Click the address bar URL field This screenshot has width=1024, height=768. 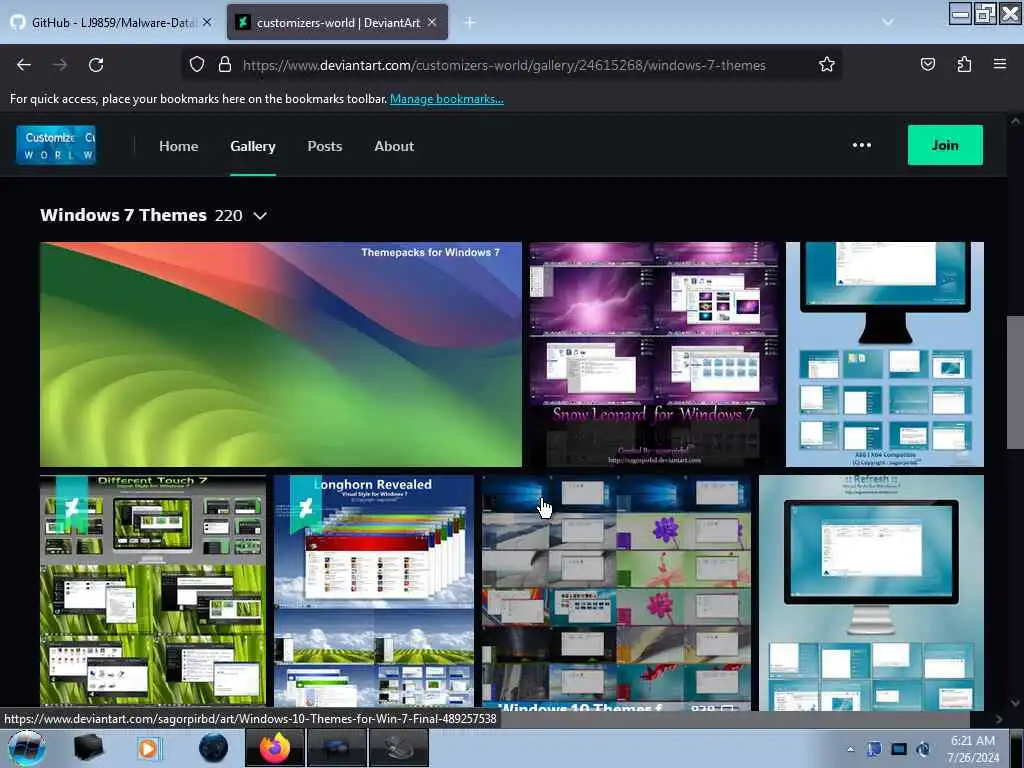[x=504, y=65]
